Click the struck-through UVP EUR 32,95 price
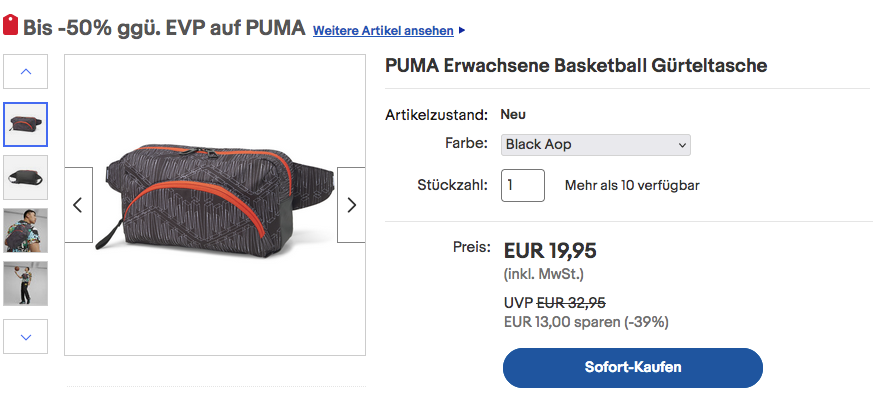The image size is (884, 394). pos(571,303)
